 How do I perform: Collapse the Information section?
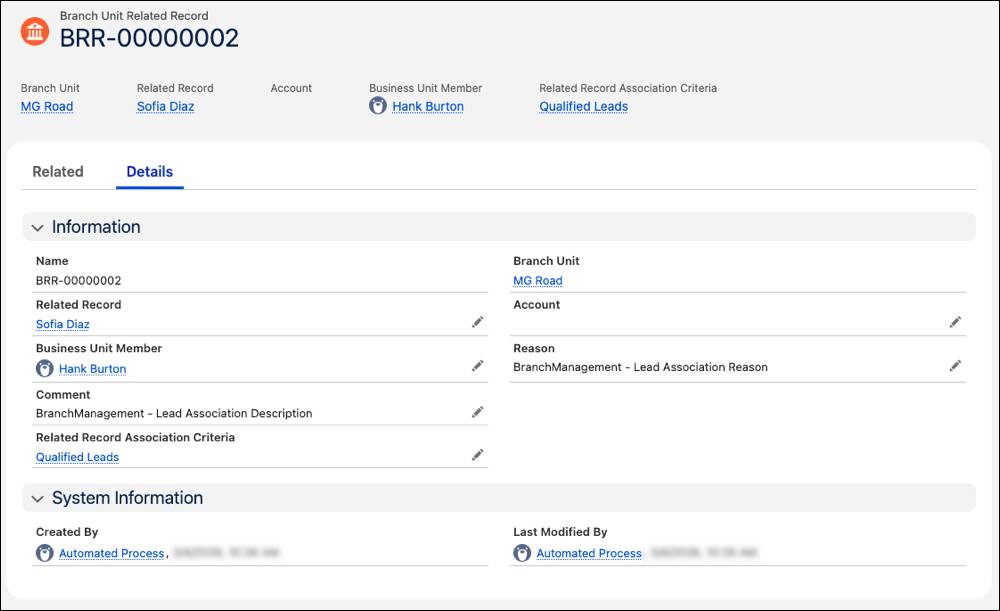(38, 228)
